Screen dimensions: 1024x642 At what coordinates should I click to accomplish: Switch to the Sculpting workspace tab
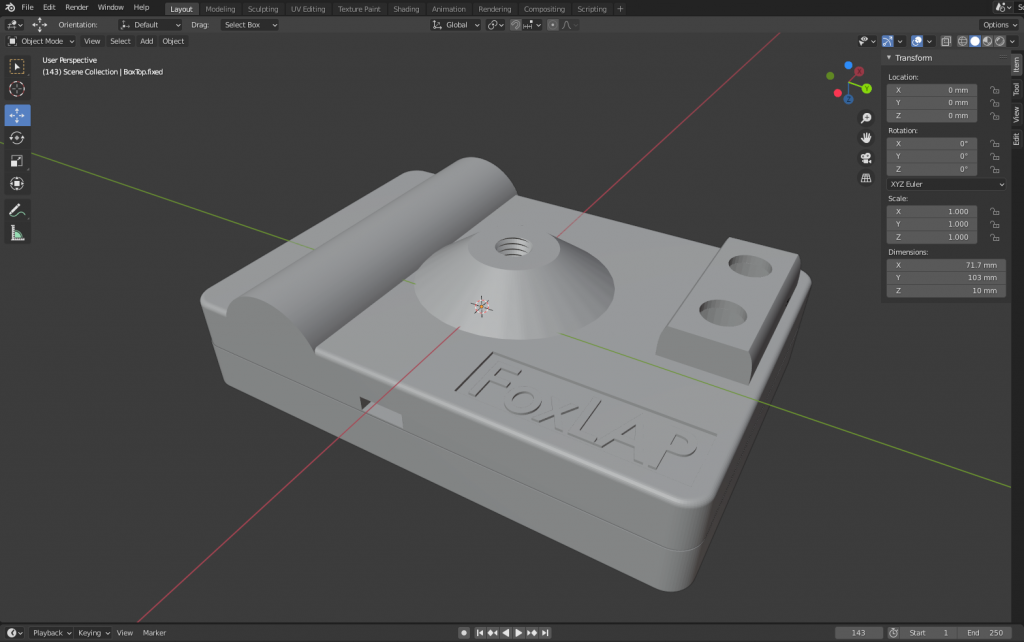tap(263, 9)
